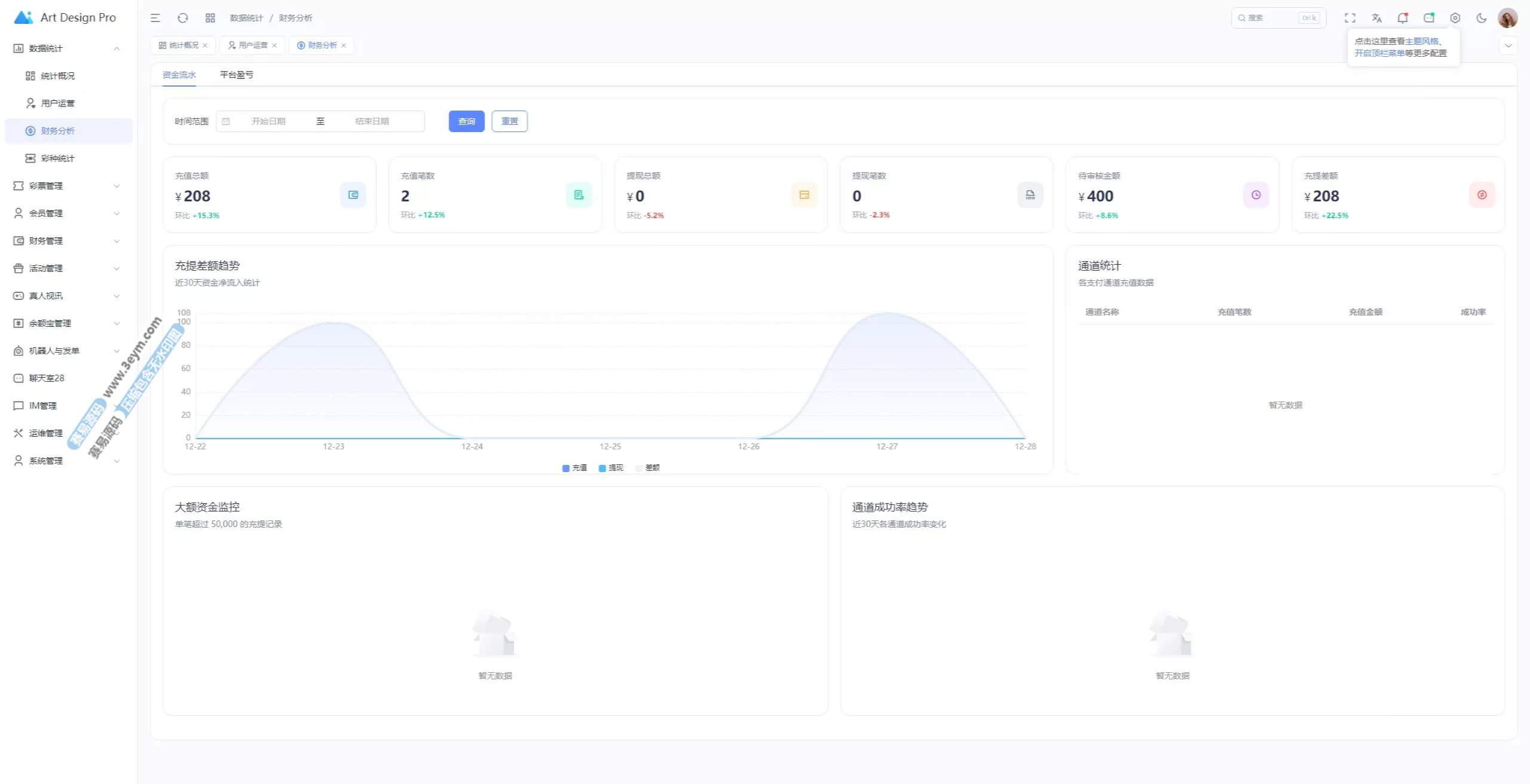Viewport: 1530px width, 784px height.
Task: Click the green chat icon in header
Action: tap(1429, 18)
